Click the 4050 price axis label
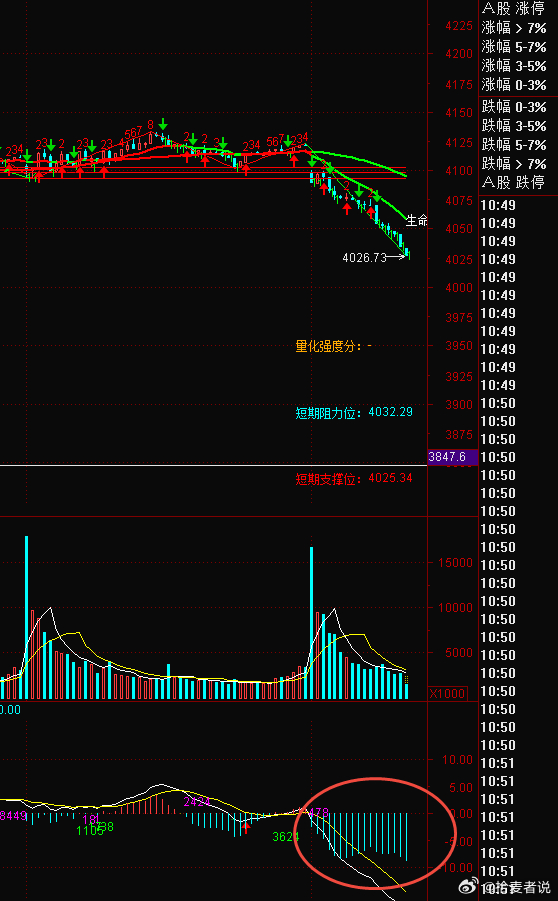The height and width of the screenshot is (901, 558). click(459, 229)
